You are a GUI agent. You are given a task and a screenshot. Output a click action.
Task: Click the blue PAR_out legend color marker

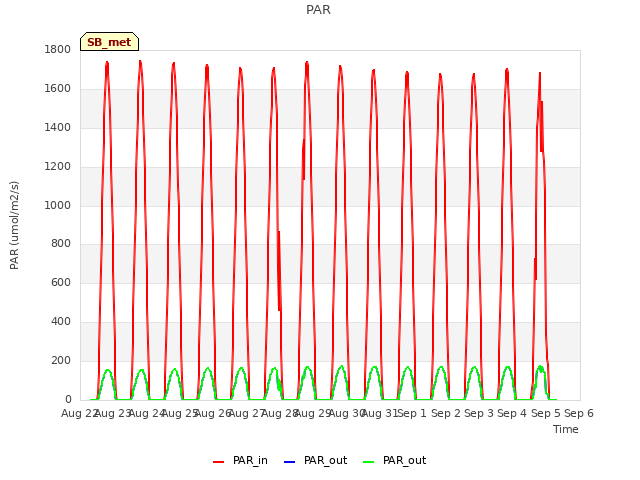coord(289,462)
